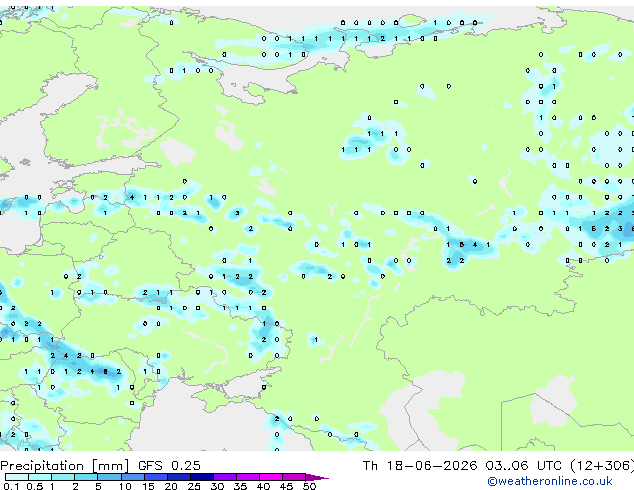Click the '0.5' legend scale label

tap(35, 486)
